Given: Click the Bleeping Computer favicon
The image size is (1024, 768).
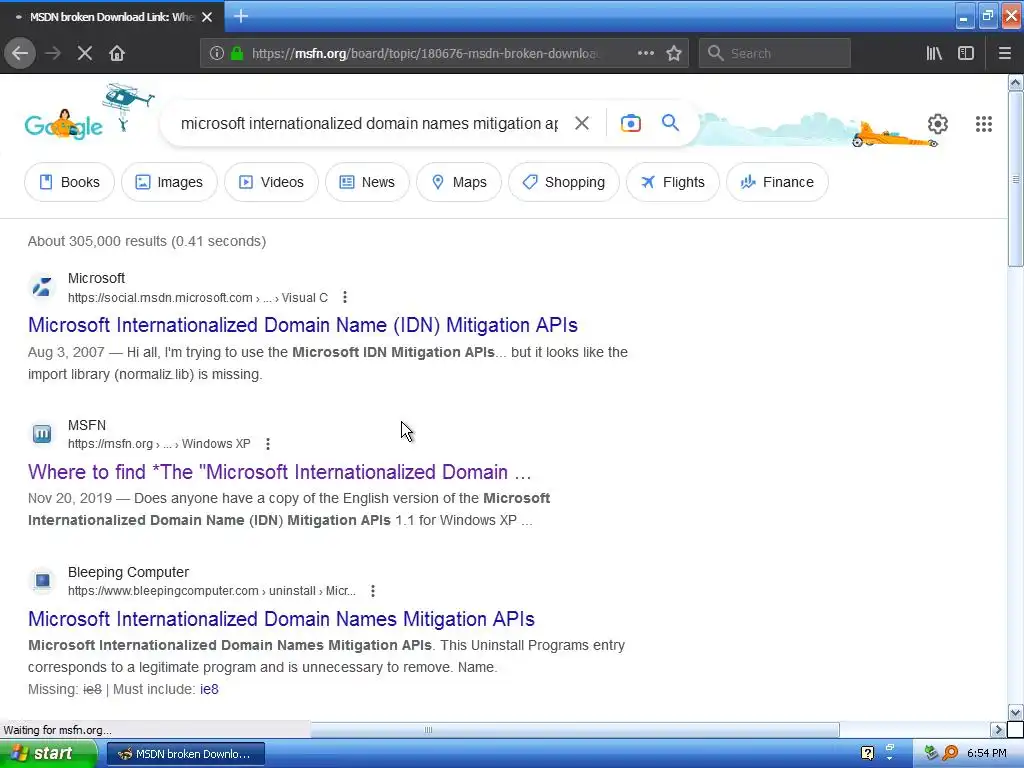Looking at the screenshot, I should (42, 581).
